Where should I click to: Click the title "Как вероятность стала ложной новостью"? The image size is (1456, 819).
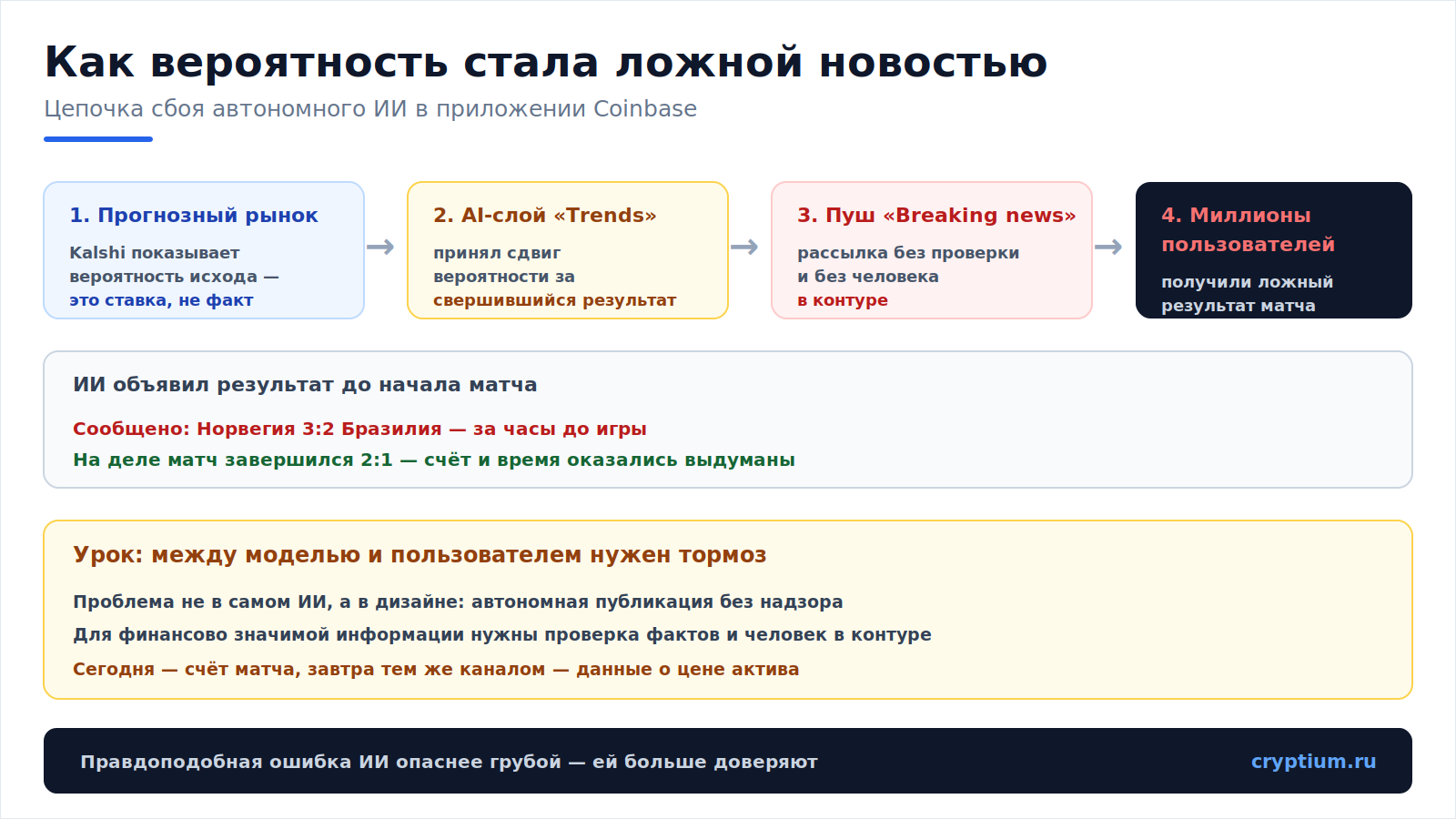(546, 63)
